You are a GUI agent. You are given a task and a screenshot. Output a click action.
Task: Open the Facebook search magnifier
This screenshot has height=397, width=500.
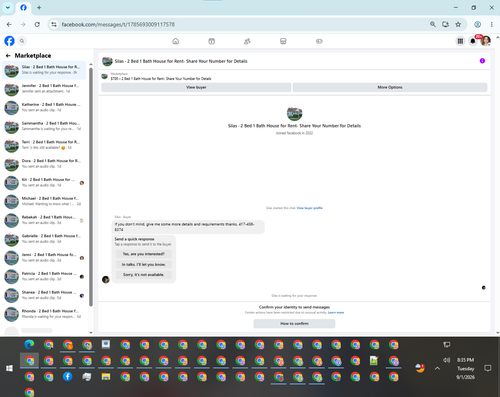tap(22, 41)
